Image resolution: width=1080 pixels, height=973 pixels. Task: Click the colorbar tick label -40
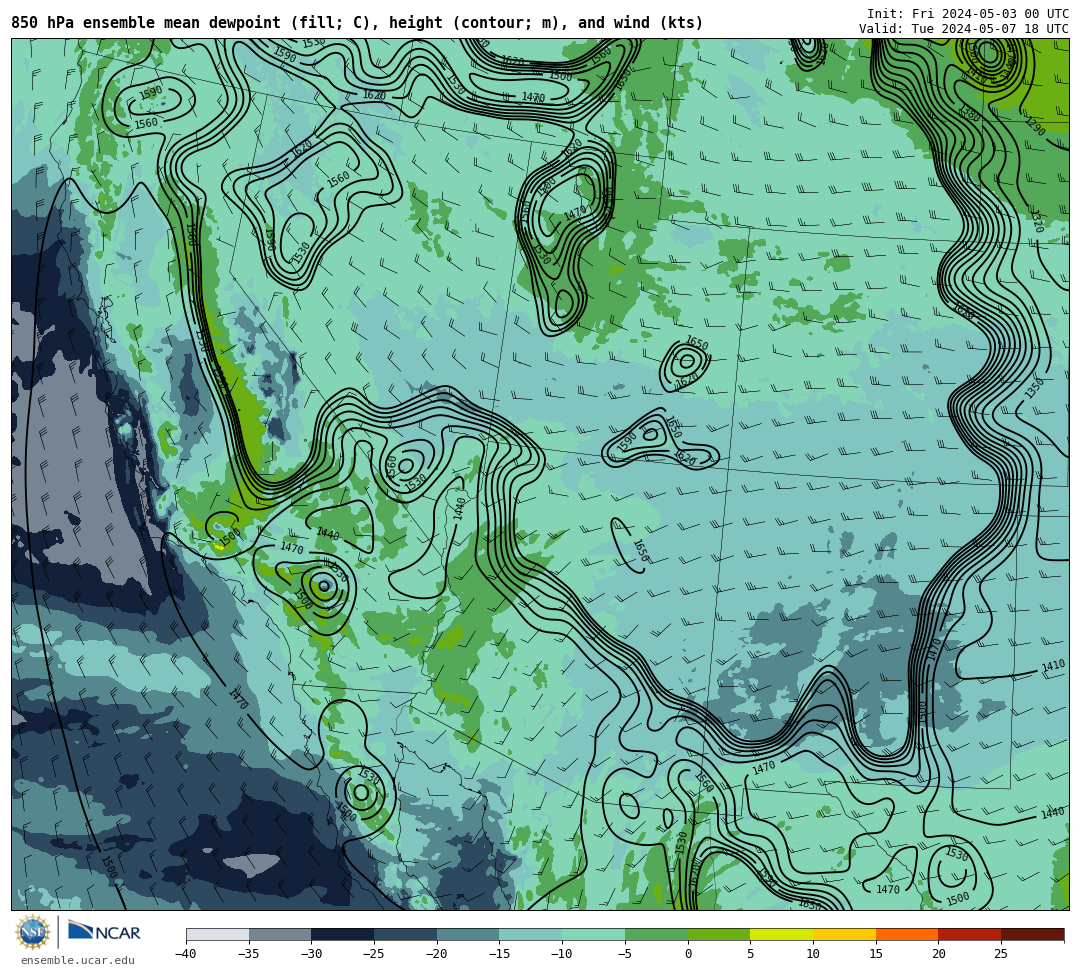click(186, 954)
